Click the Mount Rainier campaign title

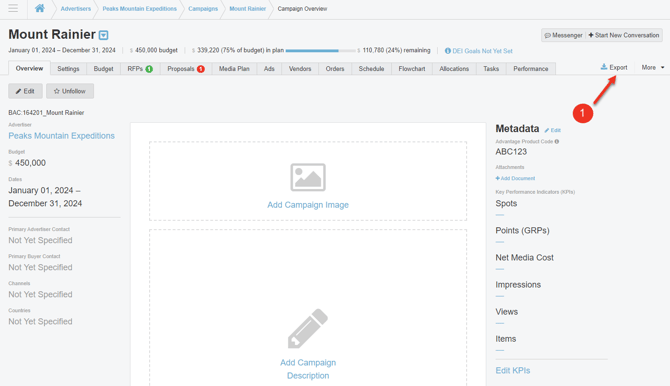click(52, 34)
